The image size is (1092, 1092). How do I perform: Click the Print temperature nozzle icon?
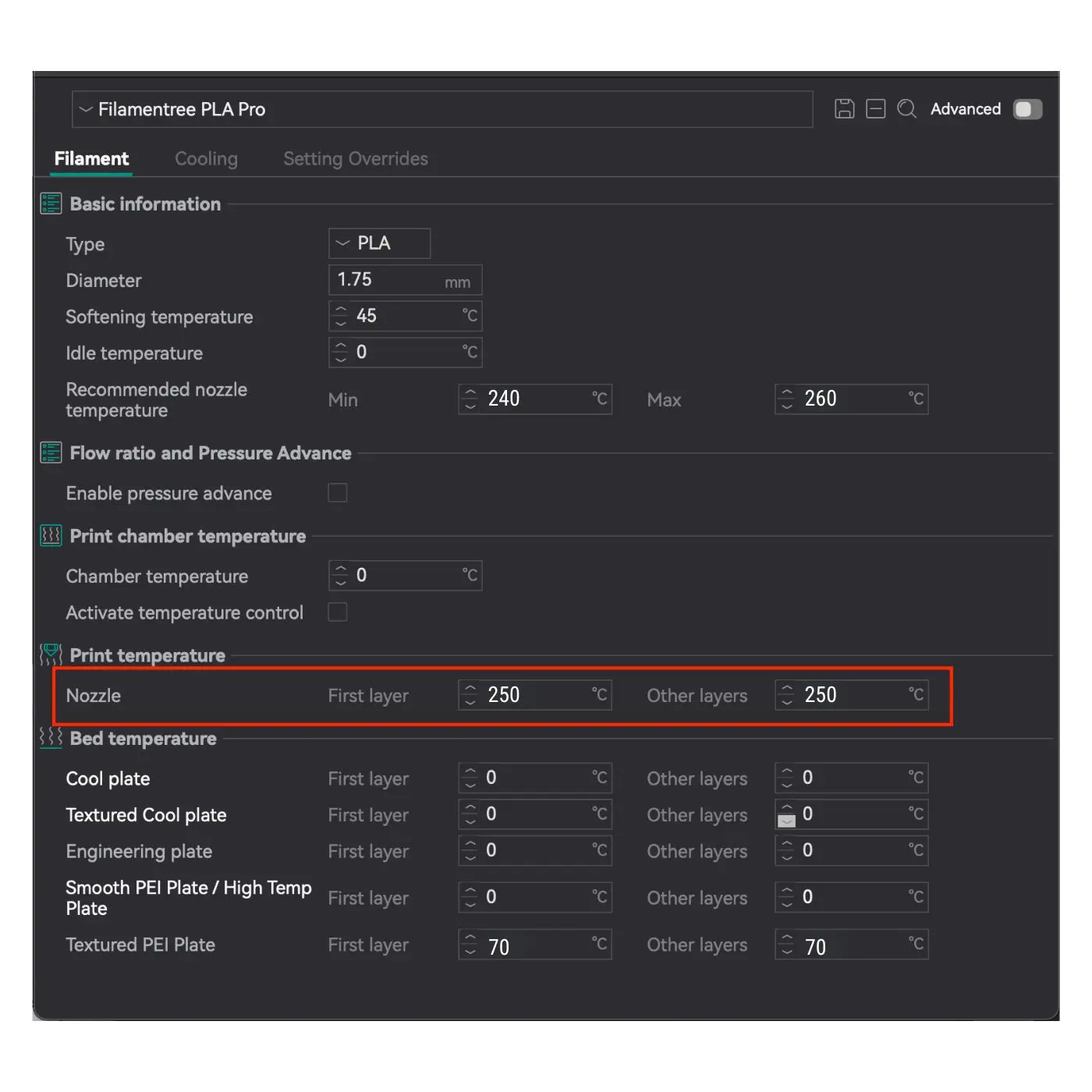point(51,654)
